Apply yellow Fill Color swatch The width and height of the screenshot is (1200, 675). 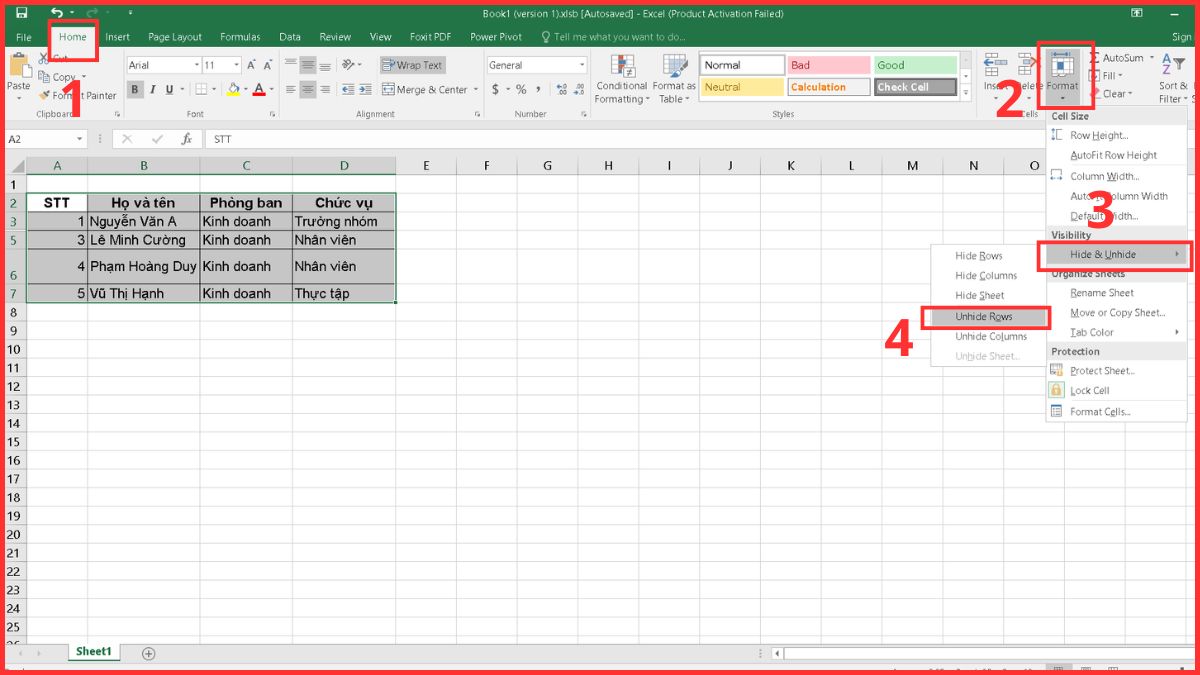[232, 90]
